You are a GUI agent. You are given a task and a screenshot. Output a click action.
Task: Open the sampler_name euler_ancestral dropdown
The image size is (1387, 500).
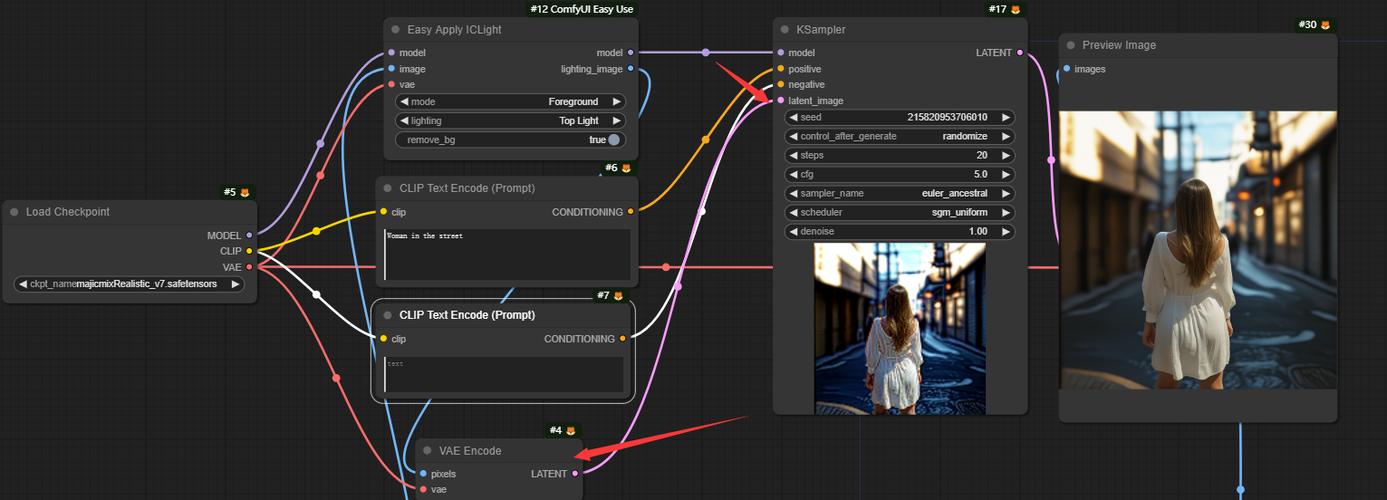pyautogui.click(x=900, y=194)
